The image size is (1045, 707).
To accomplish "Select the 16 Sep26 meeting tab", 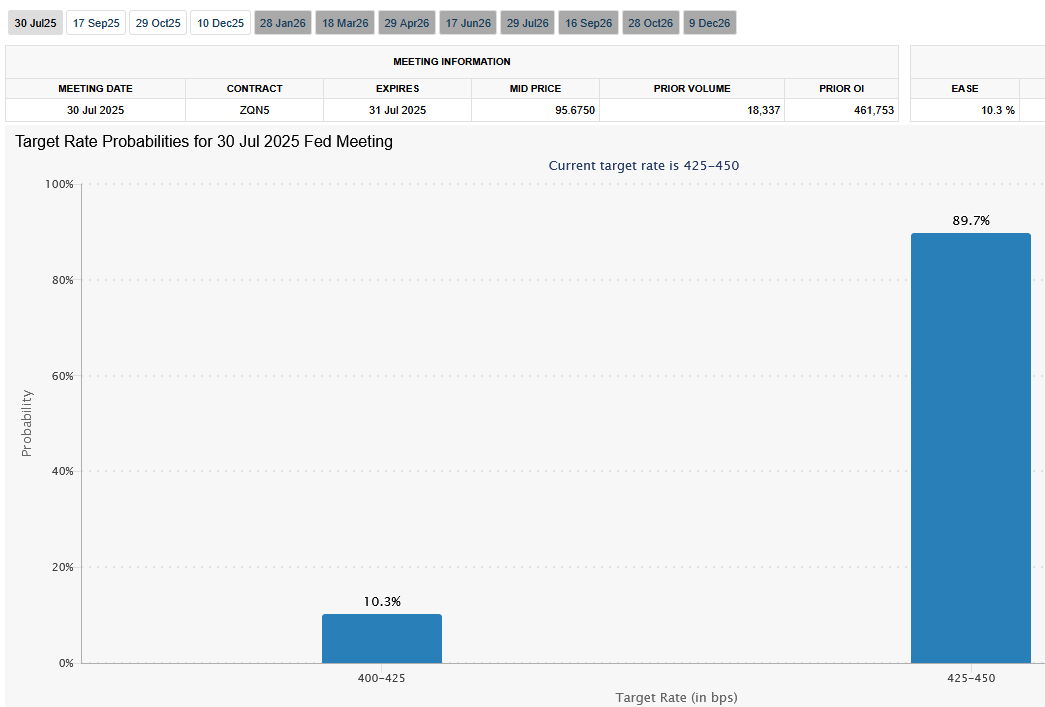I will 588,23.
